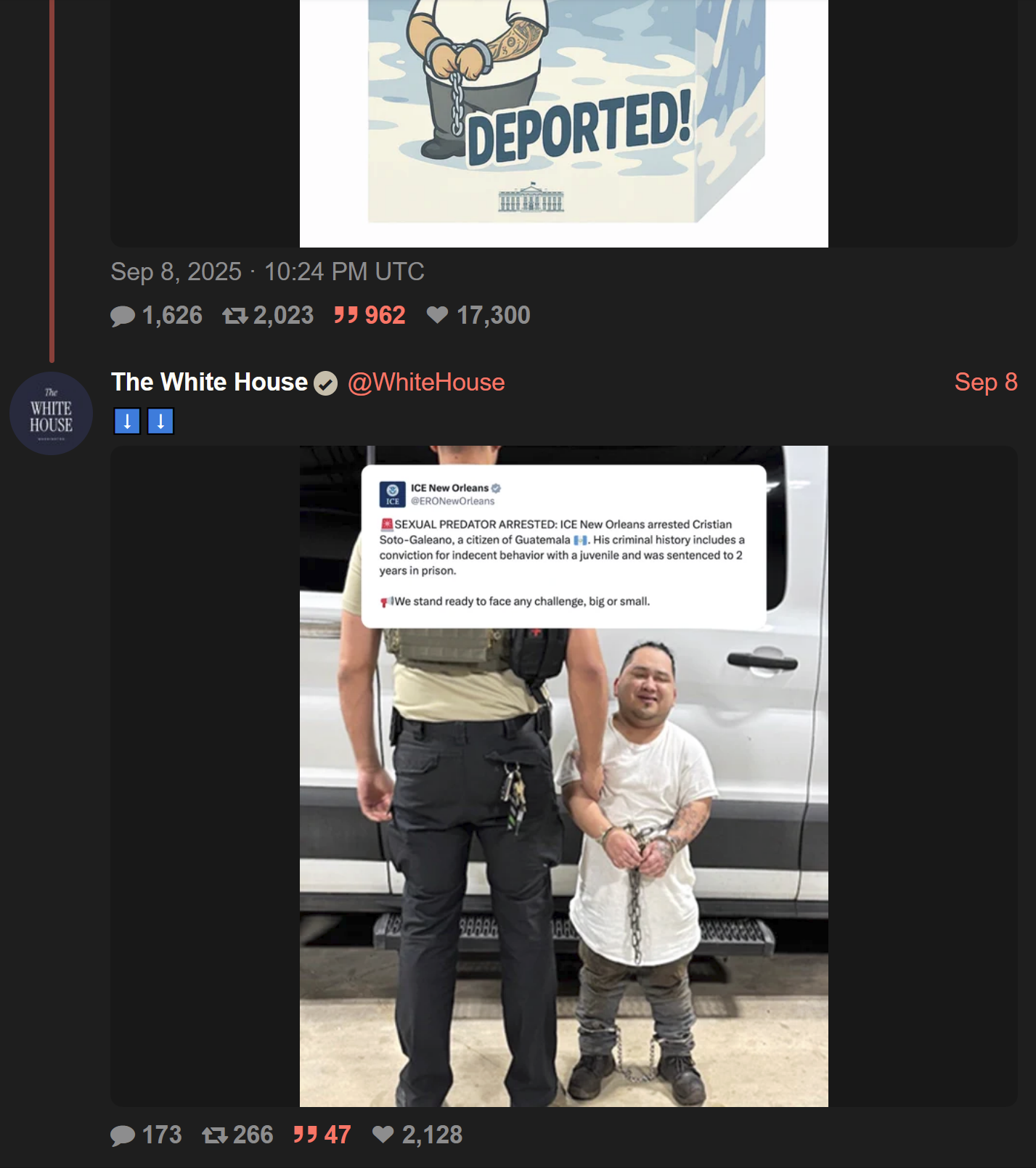Click the retweet icon showing 2,023
Viewport: 1036px width, 1168px height.
pos(235,316)
